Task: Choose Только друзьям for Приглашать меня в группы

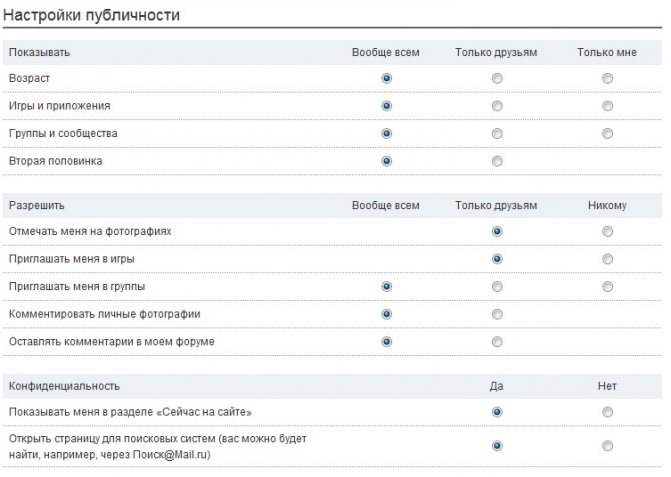Action: [x=497, y=286]
